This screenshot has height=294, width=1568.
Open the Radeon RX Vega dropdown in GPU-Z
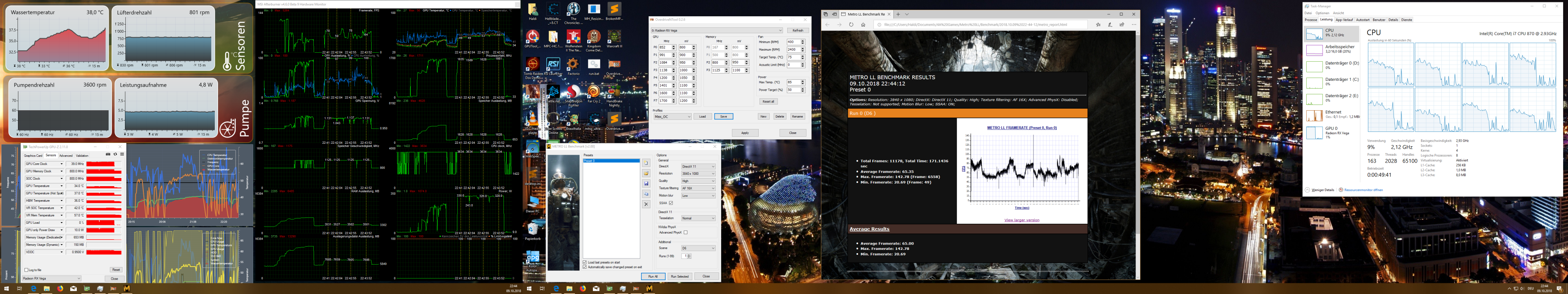52,278
